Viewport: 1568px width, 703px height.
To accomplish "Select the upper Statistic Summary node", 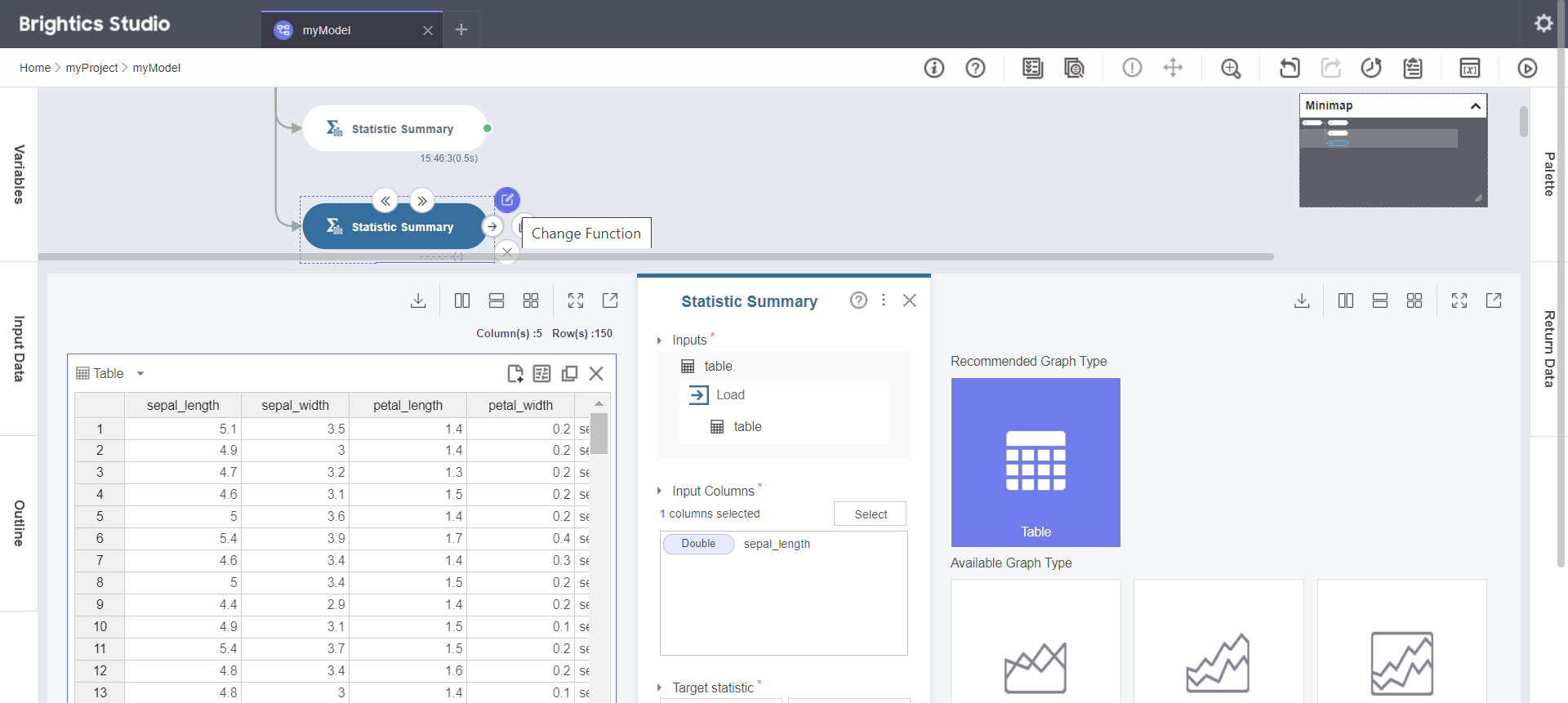I will [x=395, y=128].
